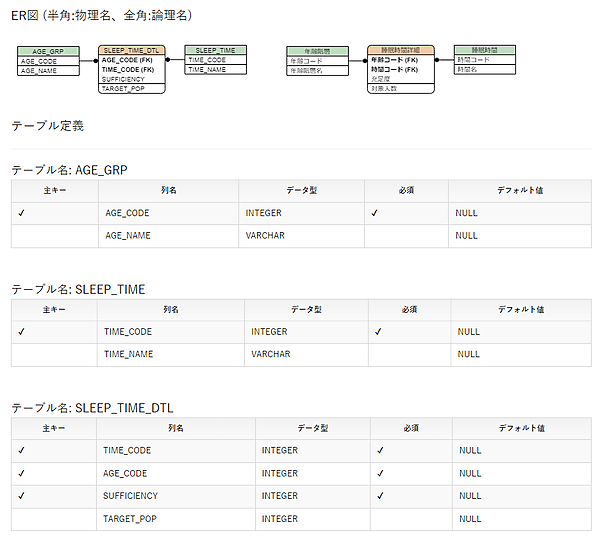Click デフォルト値 header in SLEEP_TIME_DTL table
The width and height of the screenshot is (600, 538).
pyautogui.click(x=521, y=427)
